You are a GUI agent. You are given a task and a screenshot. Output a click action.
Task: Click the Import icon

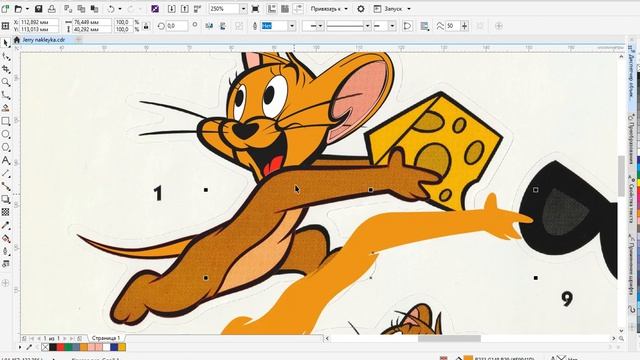pos(172,9)
